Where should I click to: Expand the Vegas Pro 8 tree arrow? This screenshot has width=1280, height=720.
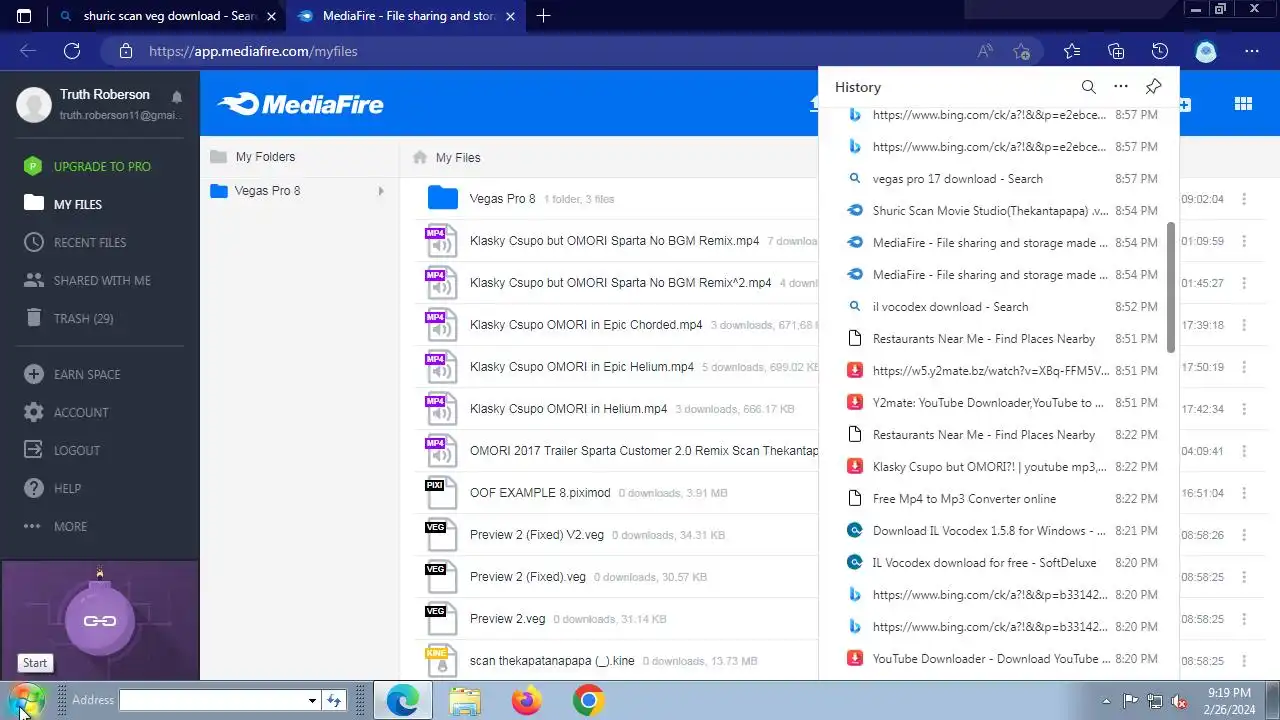point(380,191)
